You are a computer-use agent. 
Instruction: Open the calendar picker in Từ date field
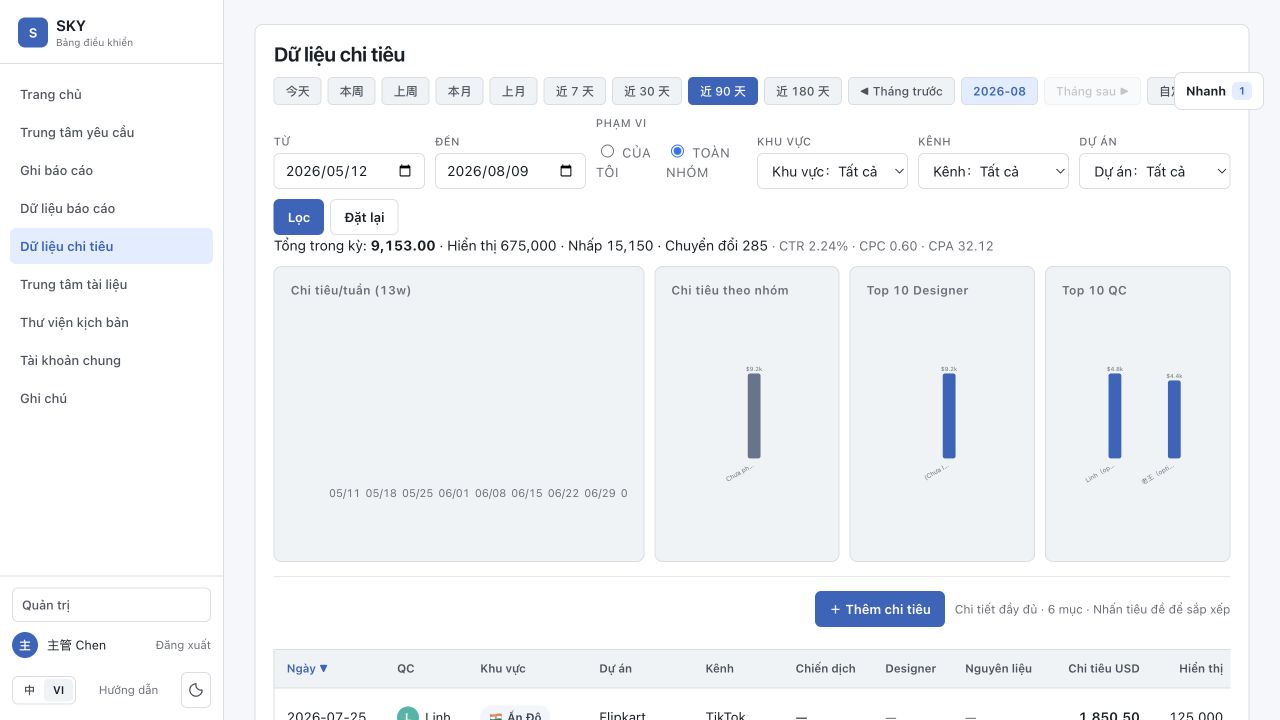point(405,171)
